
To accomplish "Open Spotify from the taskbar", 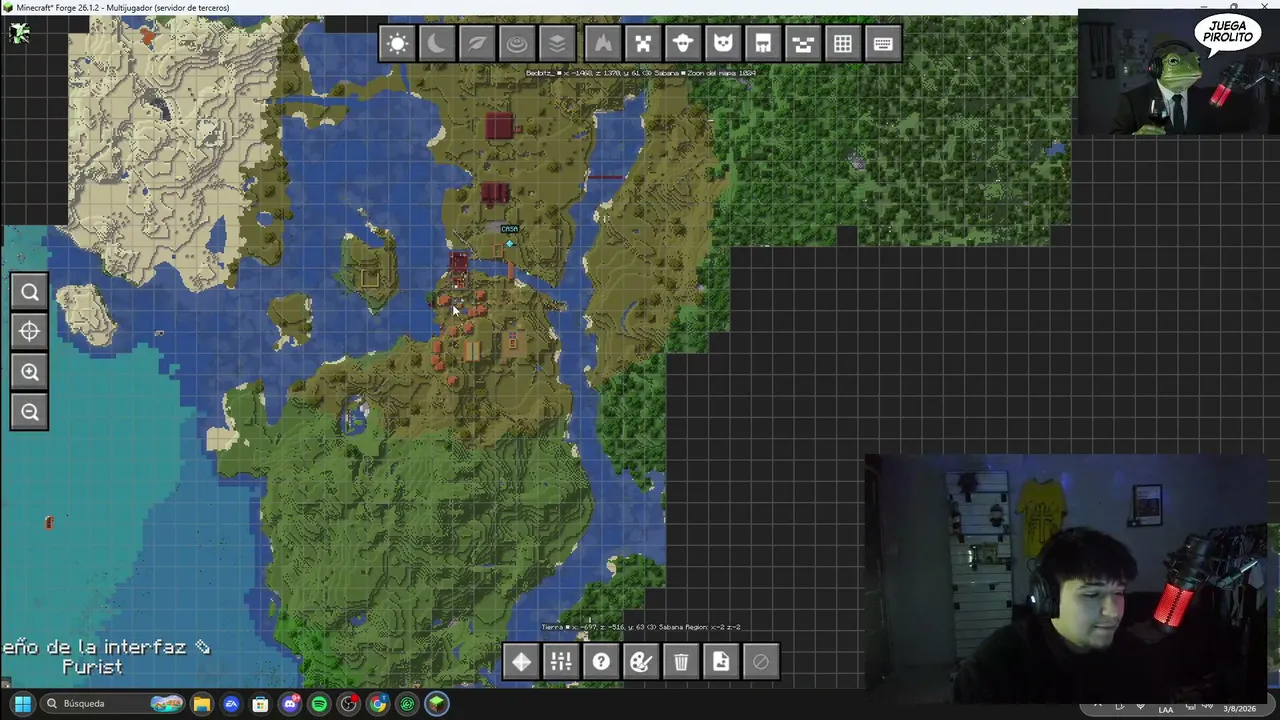I will click(319, 704).
